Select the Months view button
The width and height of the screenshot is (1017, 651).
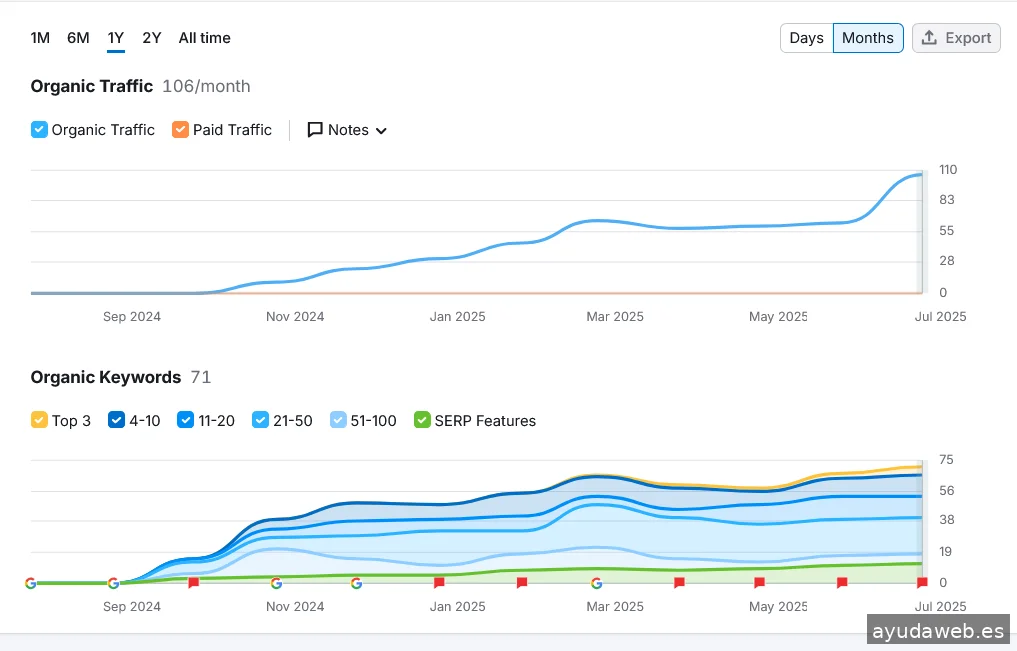[867, 38]
